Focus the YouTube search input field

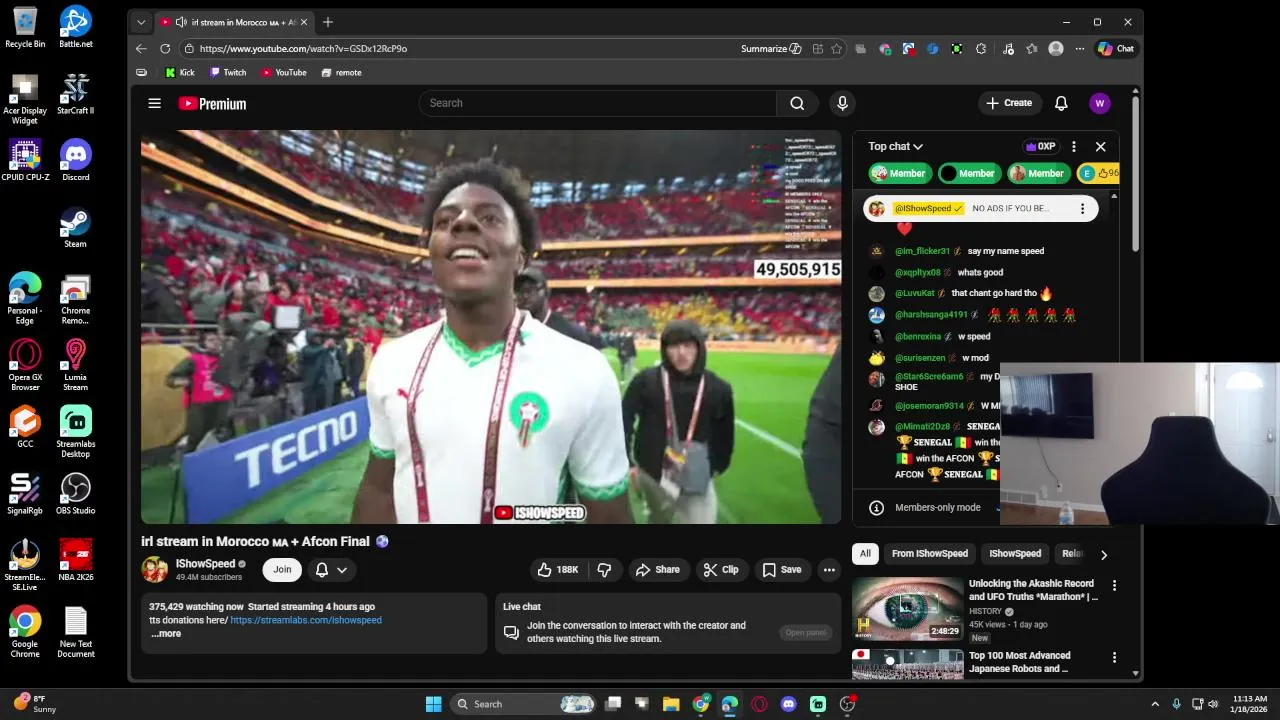tap(597, 103)
